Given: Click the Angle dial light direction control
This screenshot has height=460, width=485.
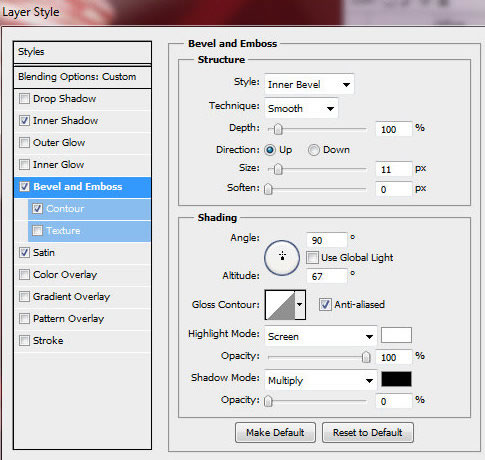Looking at the screenshot, I should point(282,257).
